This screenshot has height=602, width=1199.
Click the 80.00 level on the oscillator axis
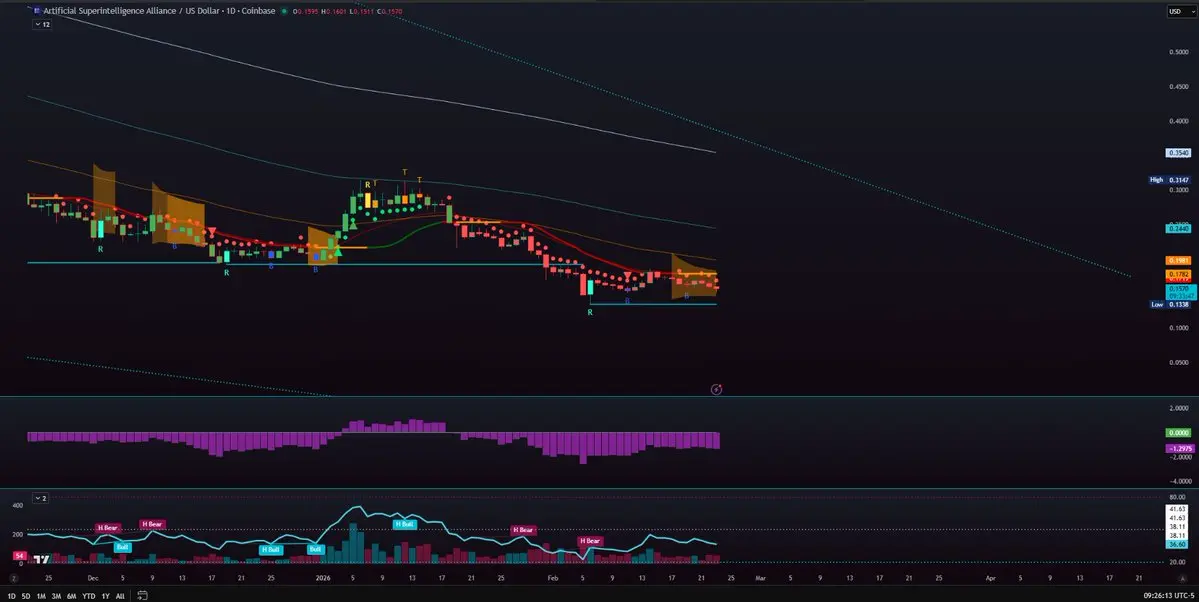click(x=1180, y=497)
